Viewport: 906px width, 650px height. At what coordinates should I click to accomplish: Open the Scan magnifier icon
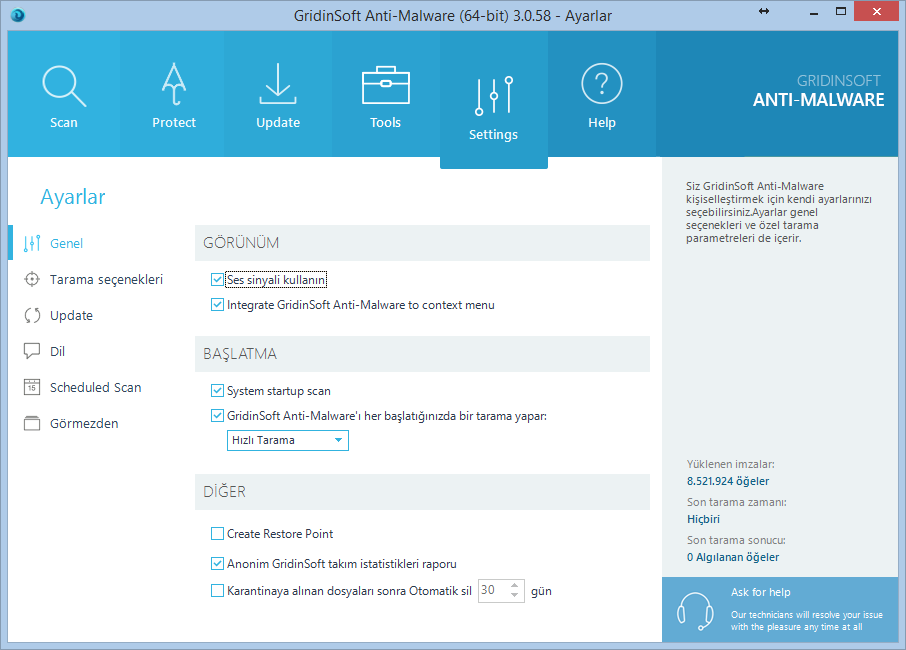click(x=64, y=86)
